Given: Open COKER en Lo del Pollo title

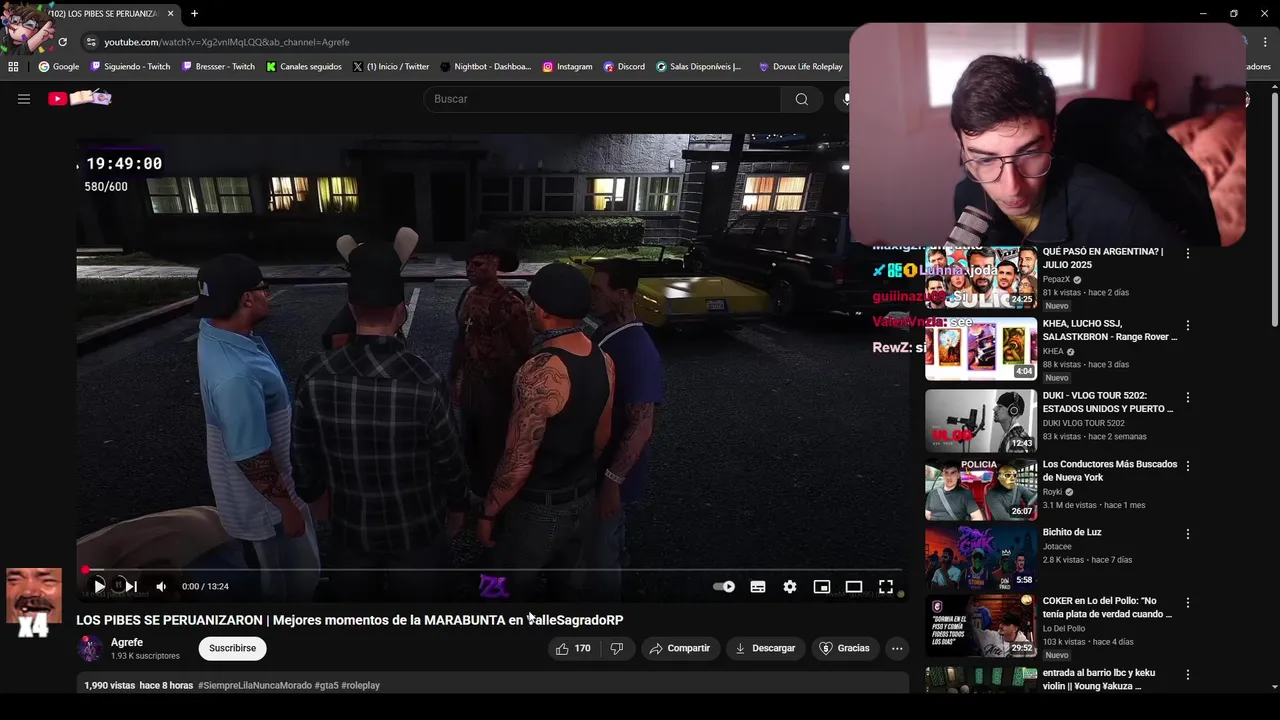Looking at the screenshot, I should point(1107,607).
